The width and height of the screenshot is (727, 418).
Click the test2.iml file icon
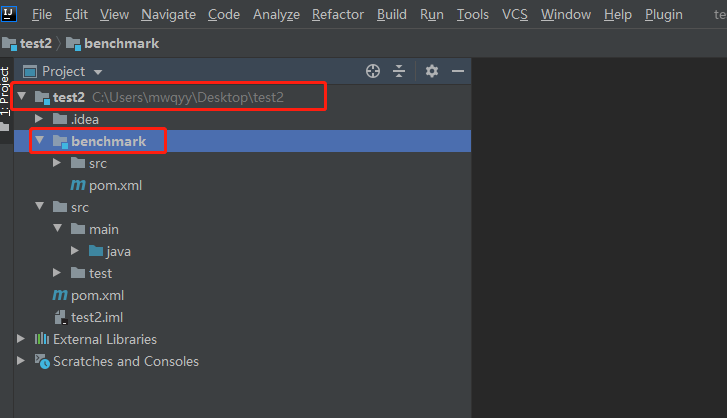(x=61, y=317)
